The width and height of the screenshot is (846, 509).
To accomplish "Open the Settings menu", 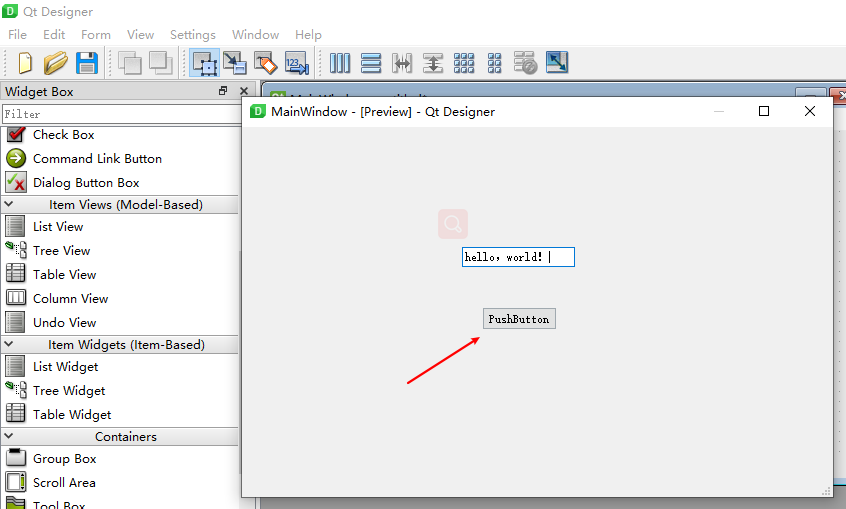I will point(193,35).
